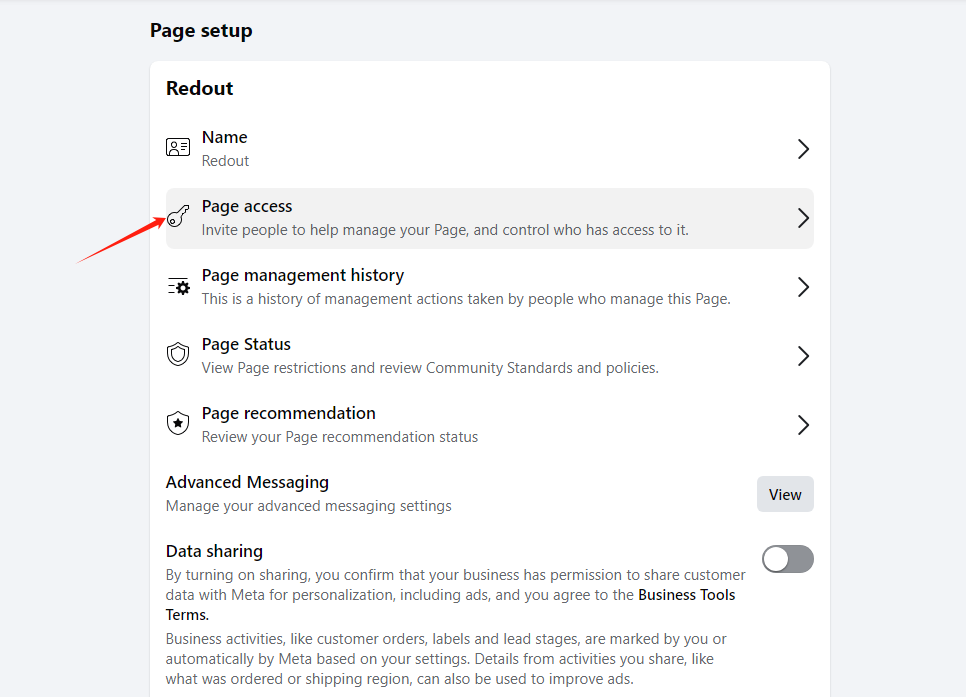Expand the Page Status chevron
Screen dimensions: 966x697
pyautogui.click(x=803, y=356)
